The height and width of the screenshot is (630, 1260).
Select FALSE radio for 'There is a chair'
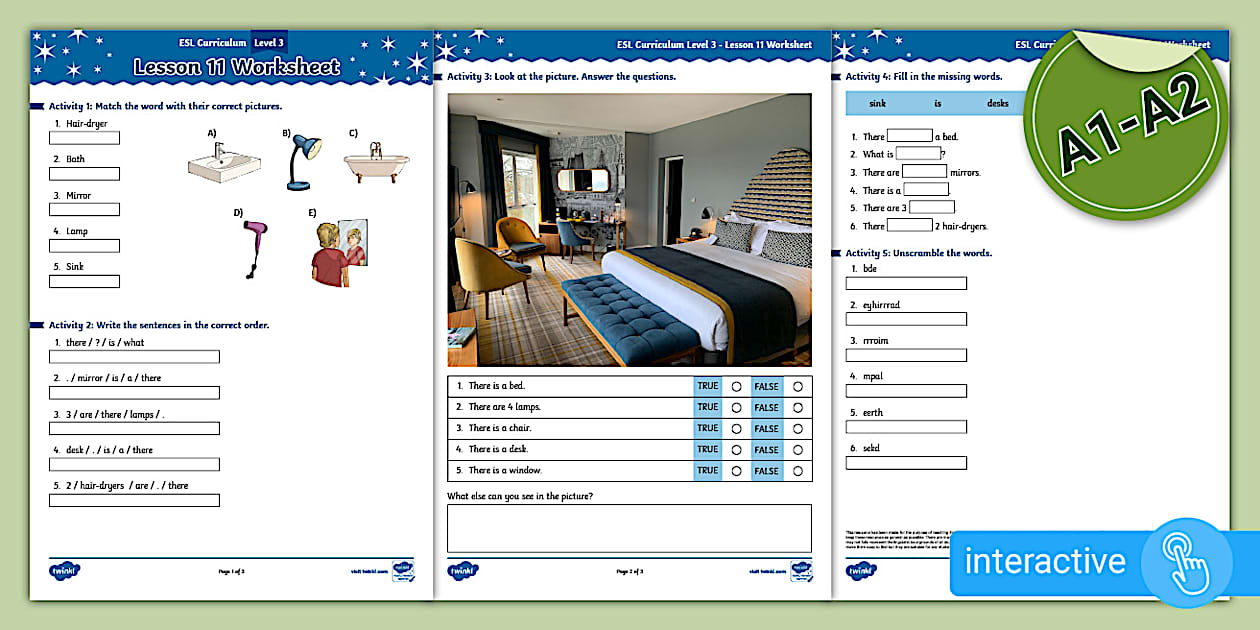click(x=797, y=429)
